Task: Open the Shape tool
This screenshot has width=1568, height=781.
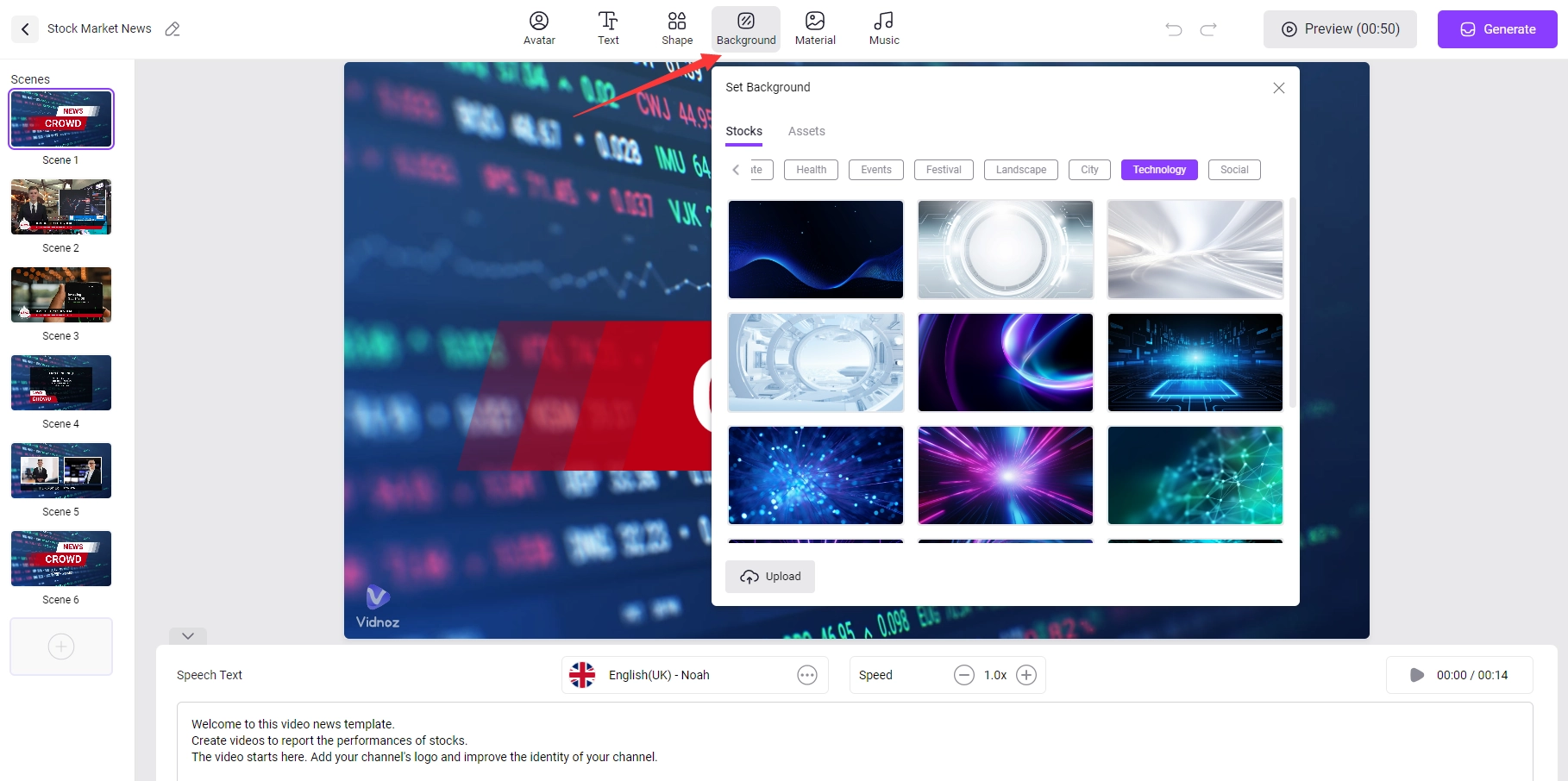Action: (x=677, y=28)
